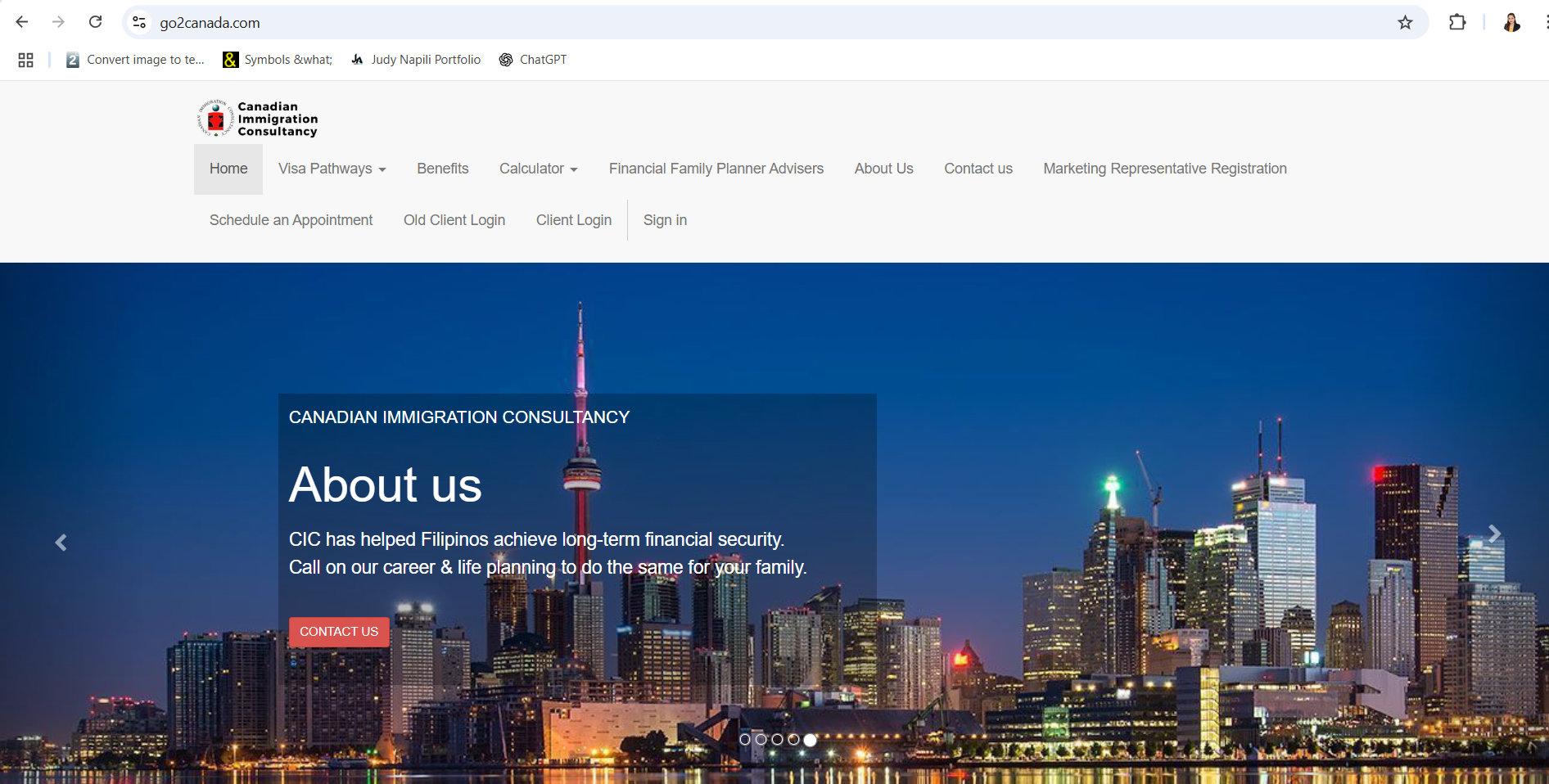Open the Client Login link
The width and height of the screenshot is (1549, 784).
point(574,220)
